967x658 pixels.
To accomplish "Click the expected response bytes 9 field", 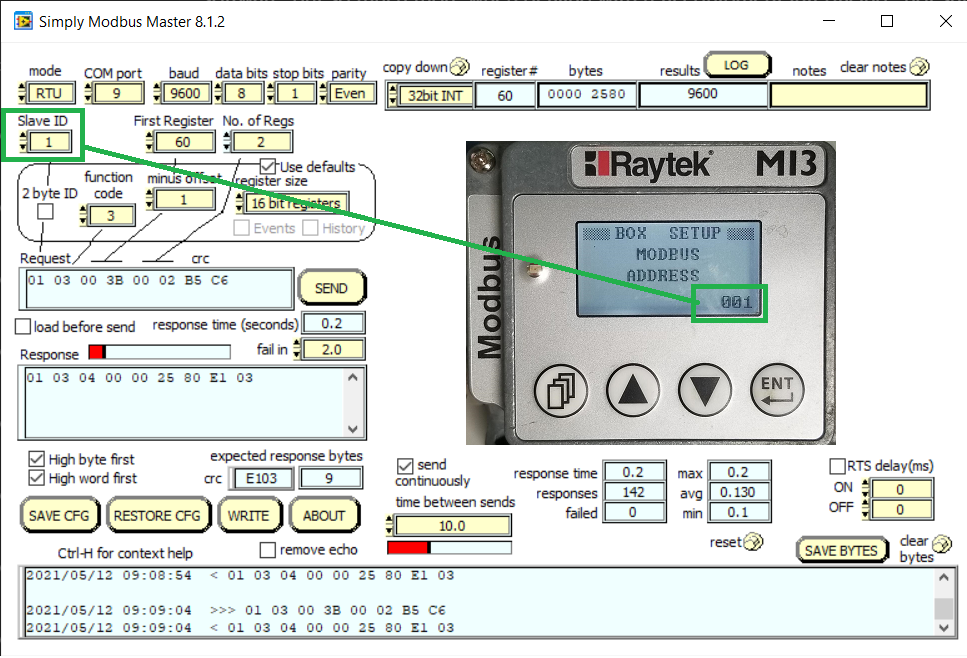I will pos(331,479).
